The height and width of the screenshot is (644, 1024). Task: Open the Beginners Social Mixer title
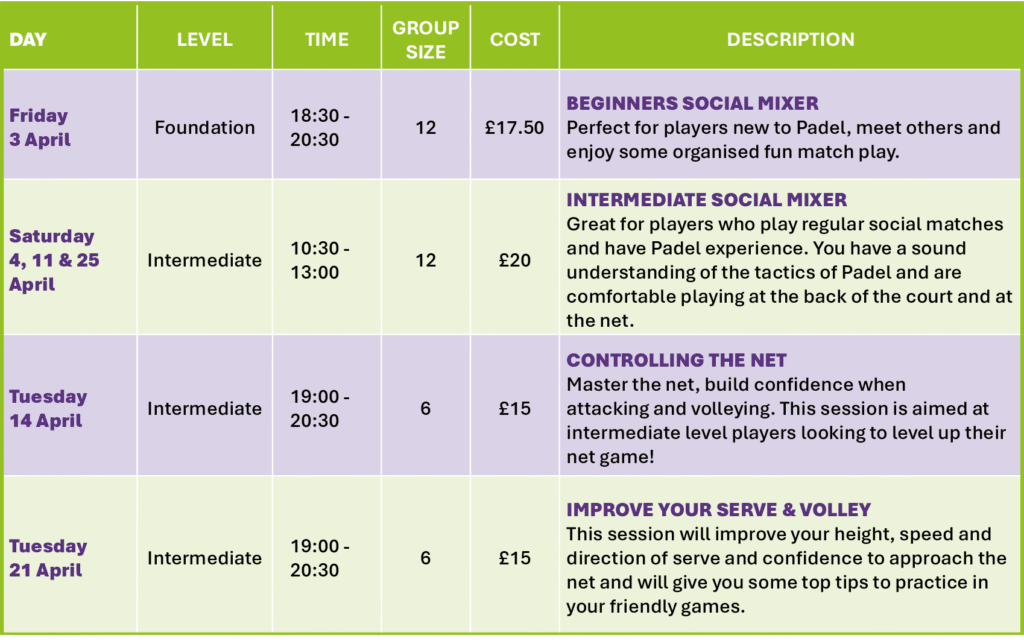[x=692, y=103]
